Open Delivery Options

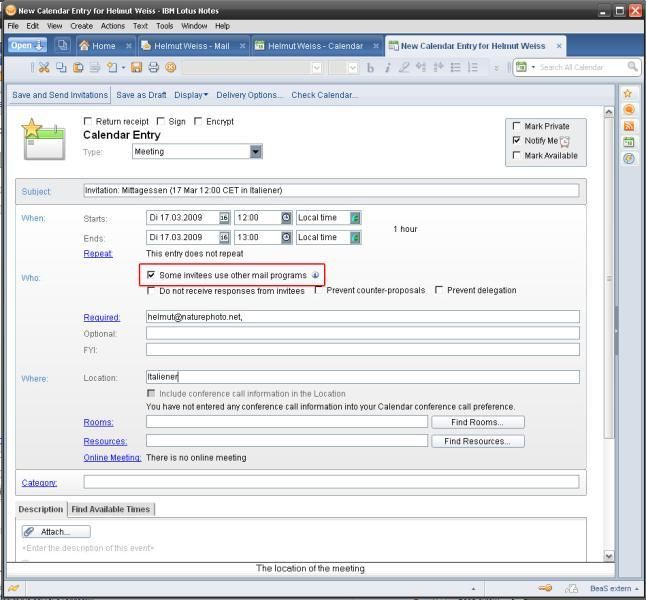pos(250,95)
